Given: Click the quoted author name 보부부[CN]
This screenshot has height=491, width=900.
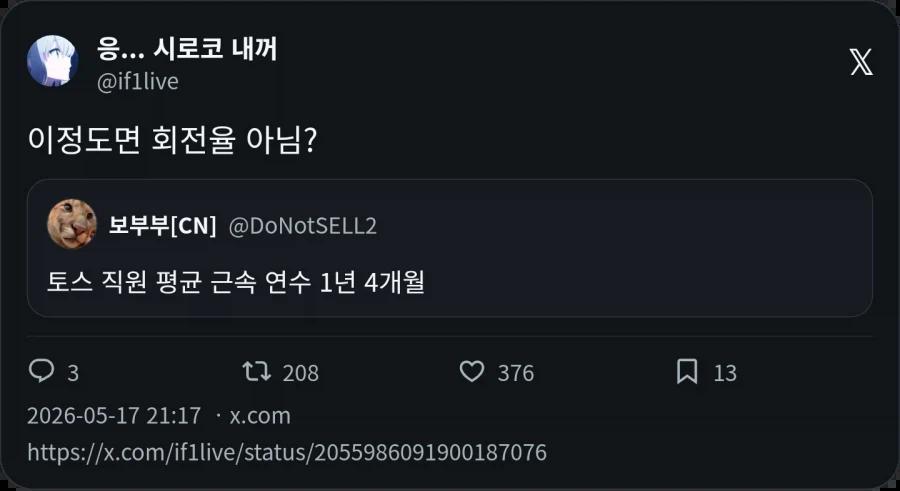Looking at the screenshot, I should [x=162, y=225].
